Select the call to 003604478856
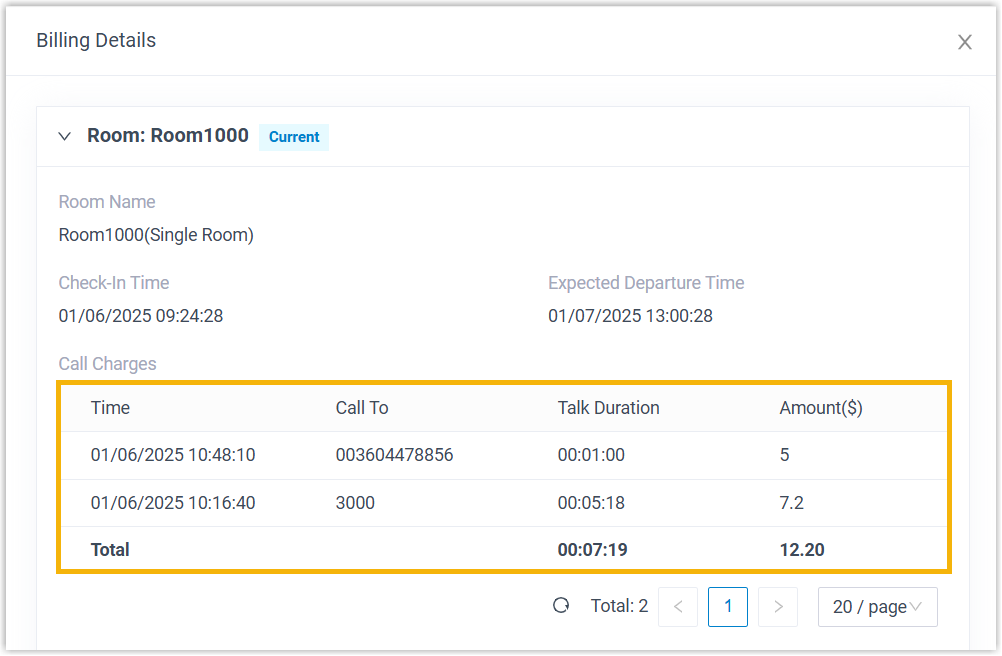 (x=394, y=455)
